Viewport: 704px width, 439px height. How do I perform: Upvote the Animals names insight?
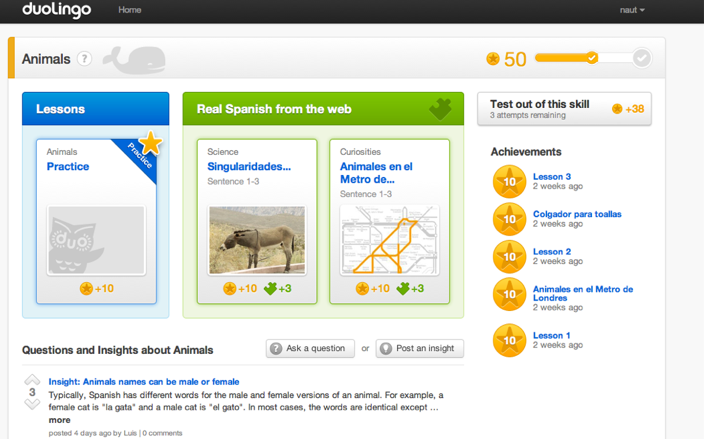point(32,380)
